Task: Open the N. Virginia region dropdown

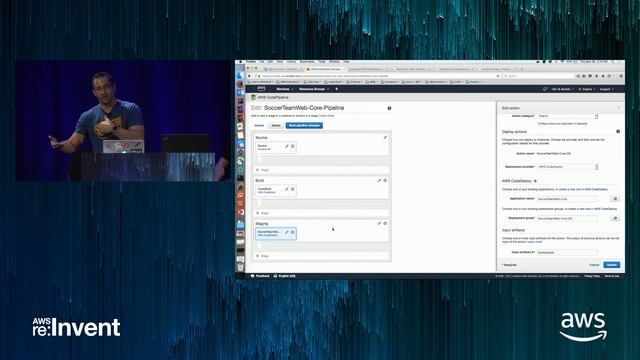Action: (x=587, y=89)
